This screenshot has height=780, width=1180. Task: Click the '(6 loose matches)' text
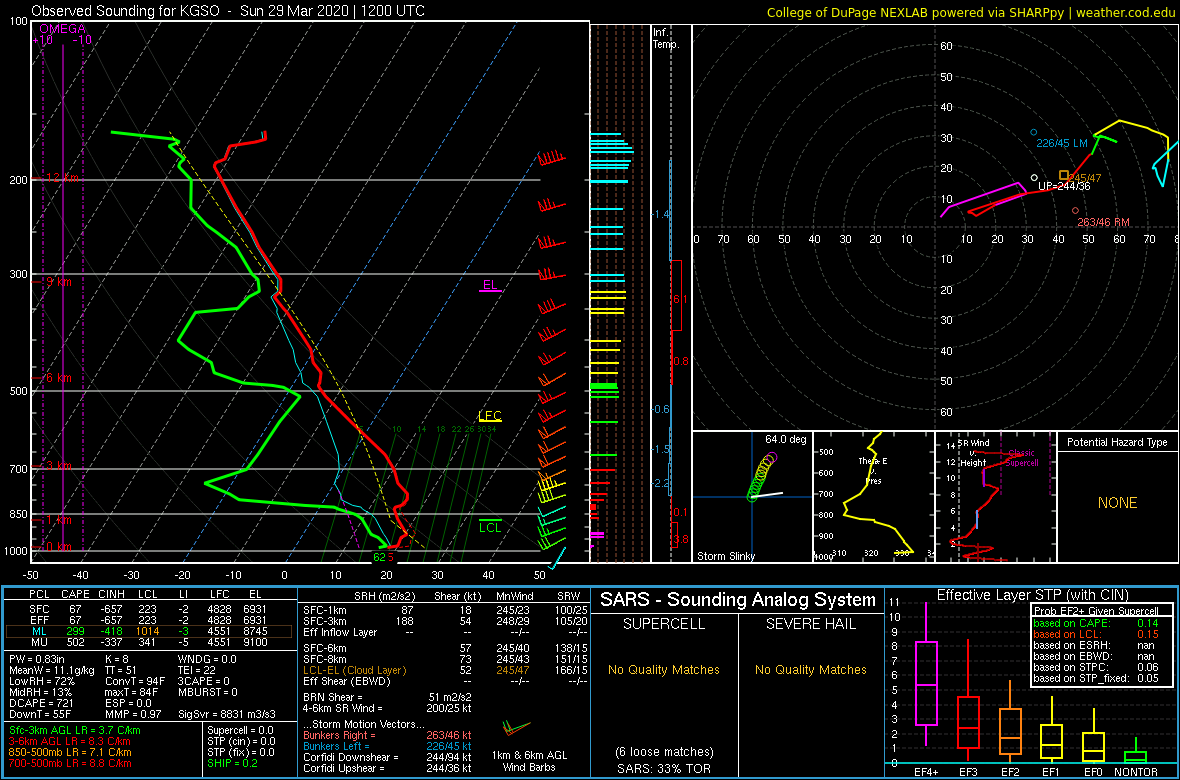coord(664,751)
